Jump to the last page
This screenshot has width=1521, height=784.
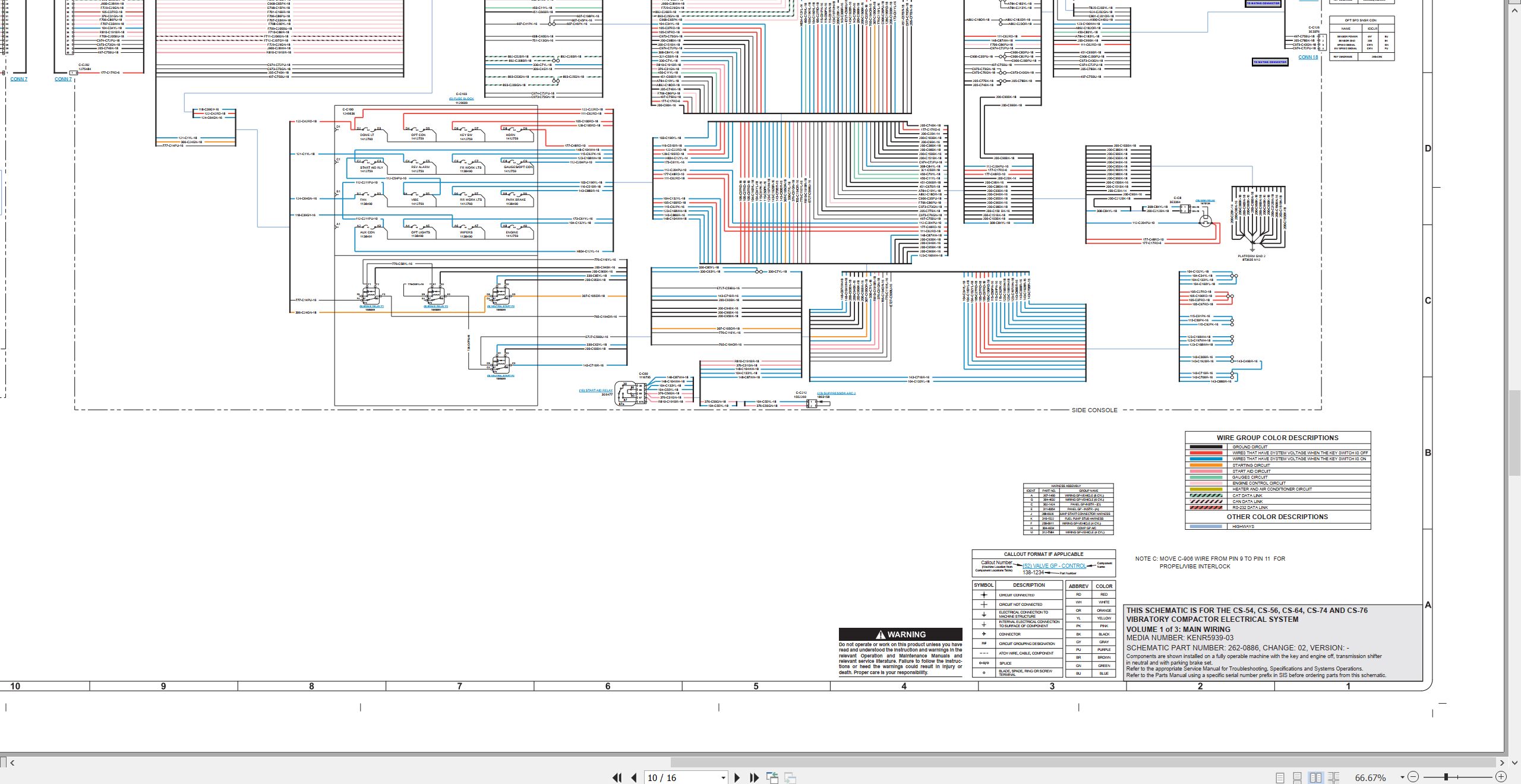tap(755, 777)
